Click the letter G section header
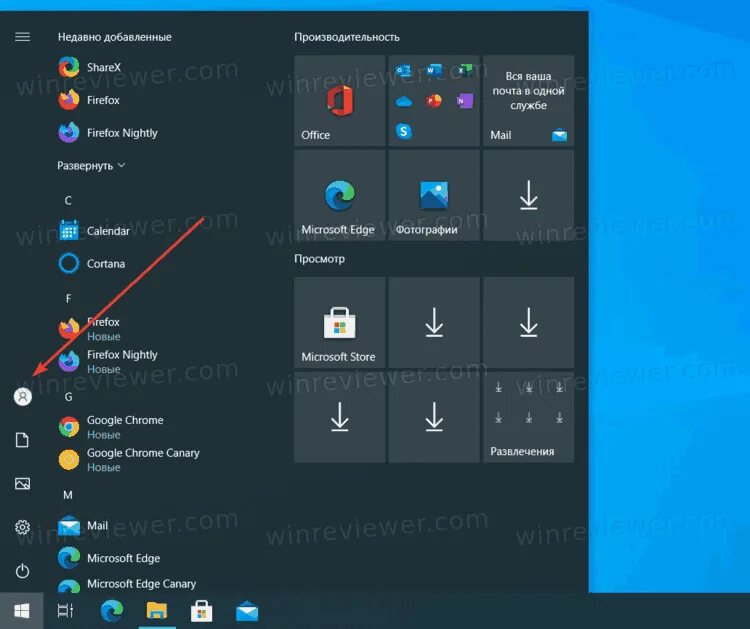Image resolution: width=750 pixels, height=629 pixels. [x=68, y=397]
